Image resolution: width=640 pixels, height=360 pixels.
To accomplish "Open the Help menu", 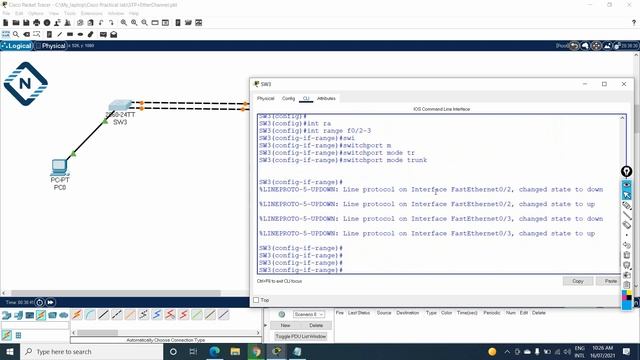I will coord(134,13).
